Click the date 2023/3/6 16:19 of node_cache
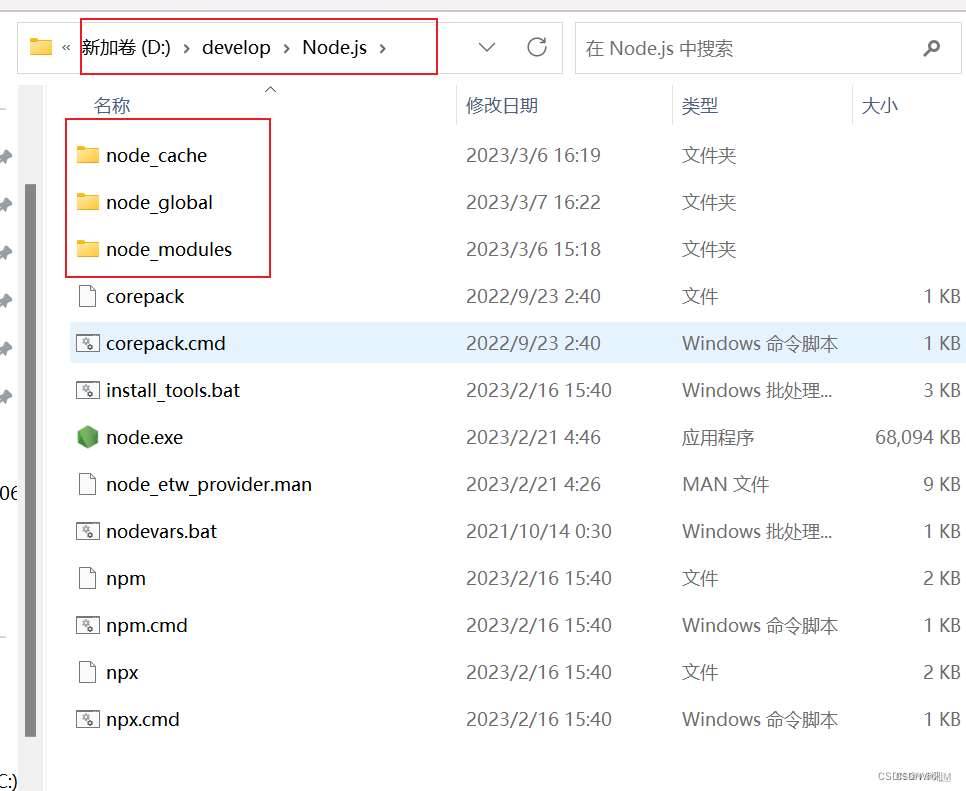The width and height of the screenshot is (966, 791). pos(533,155)
